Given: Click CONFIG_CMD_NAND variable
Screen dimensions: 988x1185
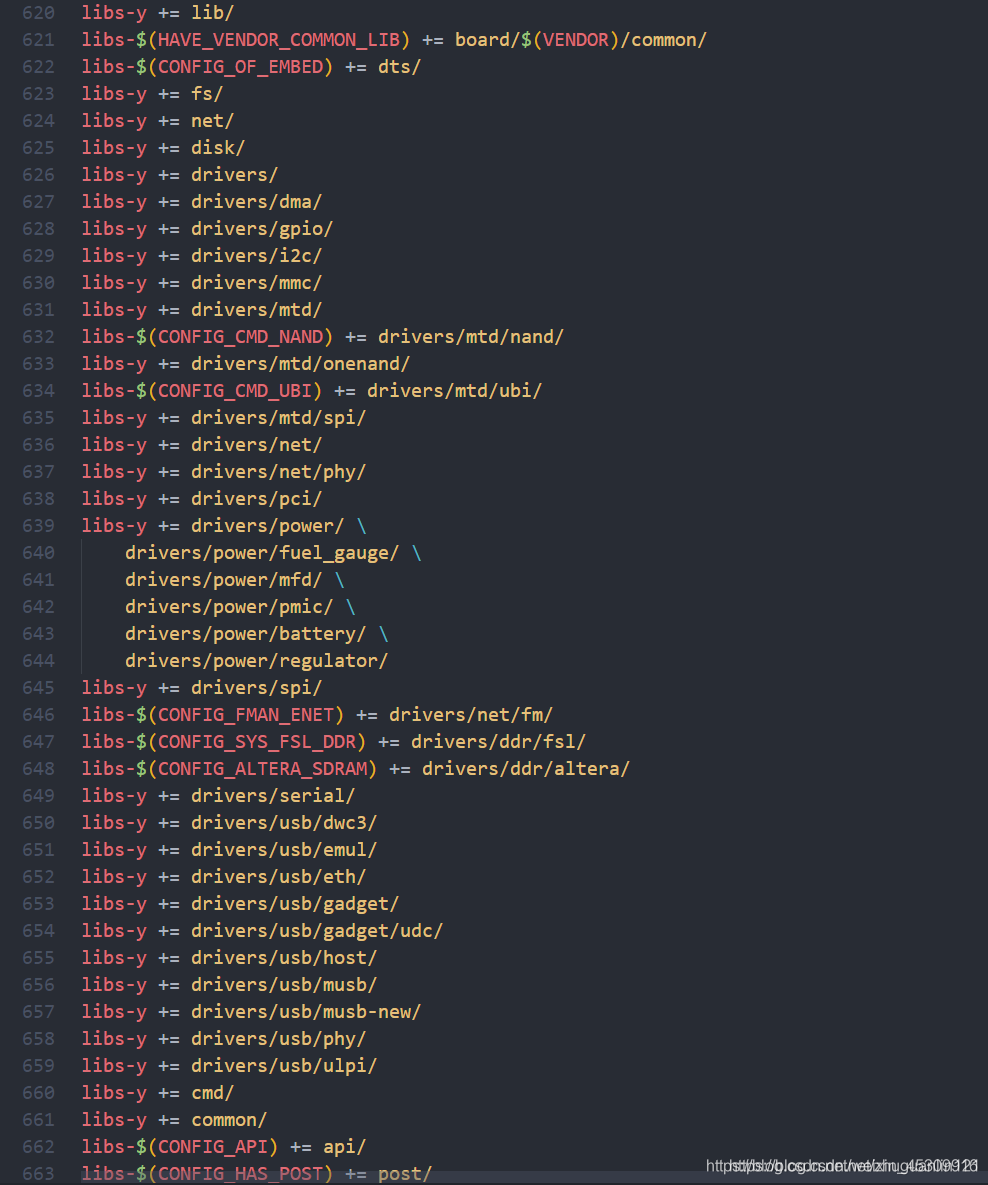Looking at the screenshot, I should pyautogui.click(x=240, y=337).
